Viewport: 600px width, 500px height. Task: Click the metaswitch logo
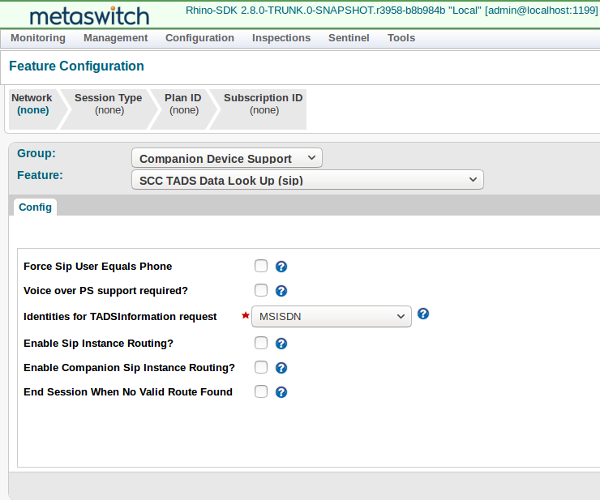89,16
